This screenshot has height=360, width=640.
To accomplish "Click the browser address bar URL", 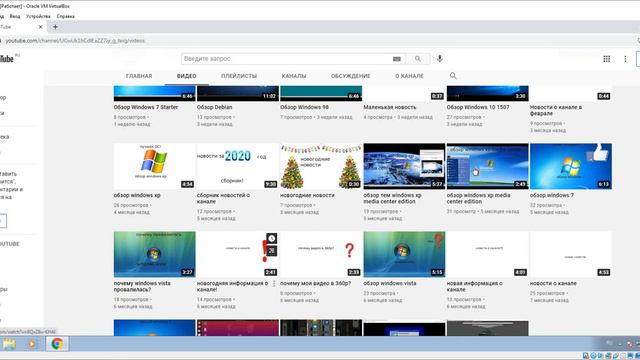I will tap(75, 41).
